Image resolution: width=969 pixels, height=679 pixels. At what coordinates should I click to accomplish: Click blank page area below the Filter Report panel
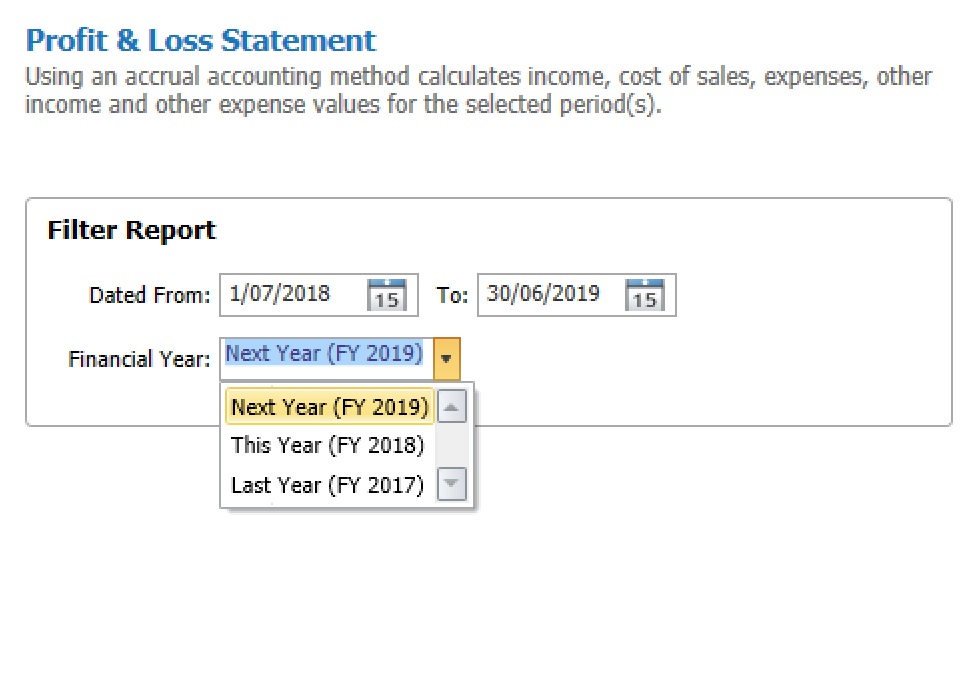(x=680, y=556)
